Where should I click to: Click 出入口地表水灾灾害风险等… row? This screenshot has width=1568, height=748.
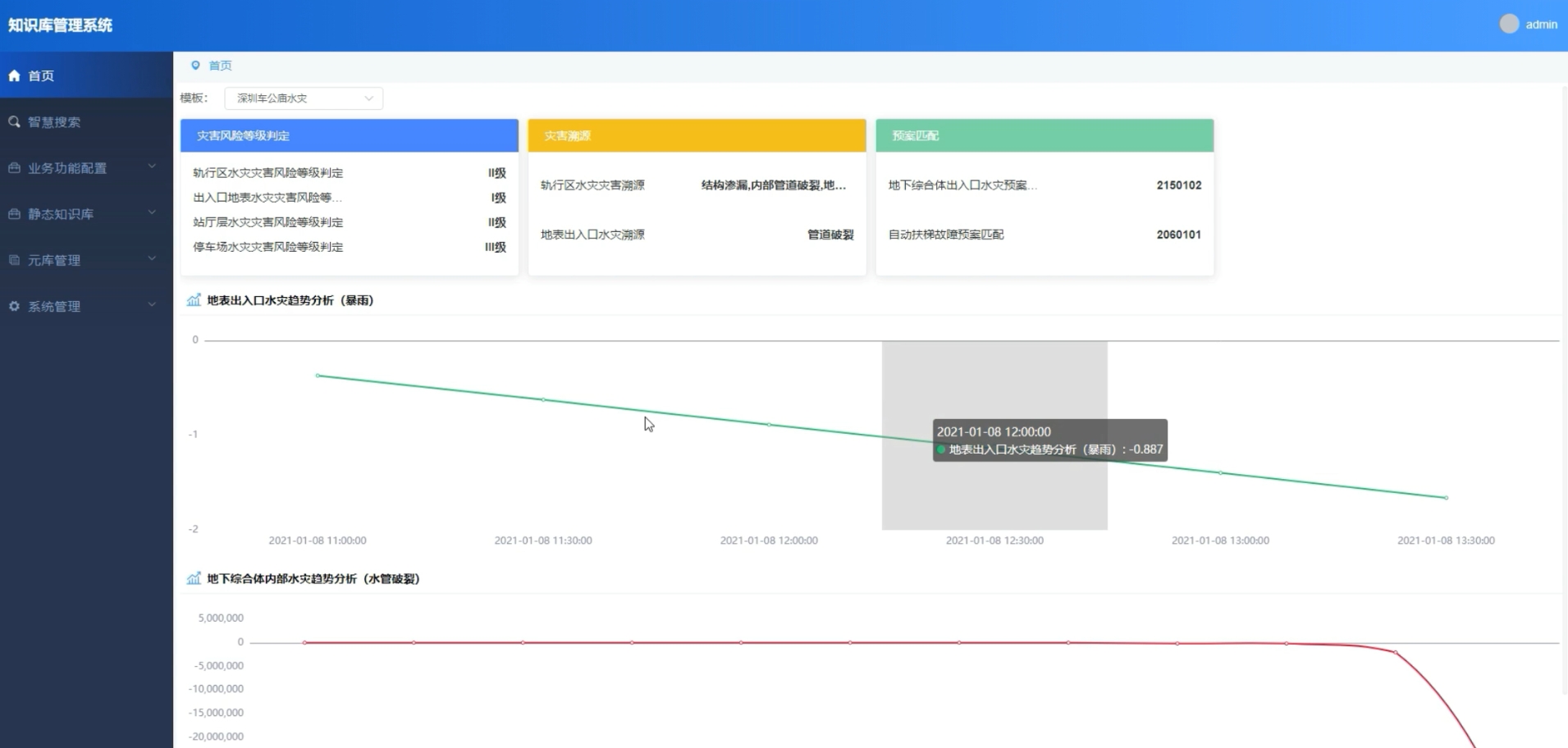coord(350,197)
